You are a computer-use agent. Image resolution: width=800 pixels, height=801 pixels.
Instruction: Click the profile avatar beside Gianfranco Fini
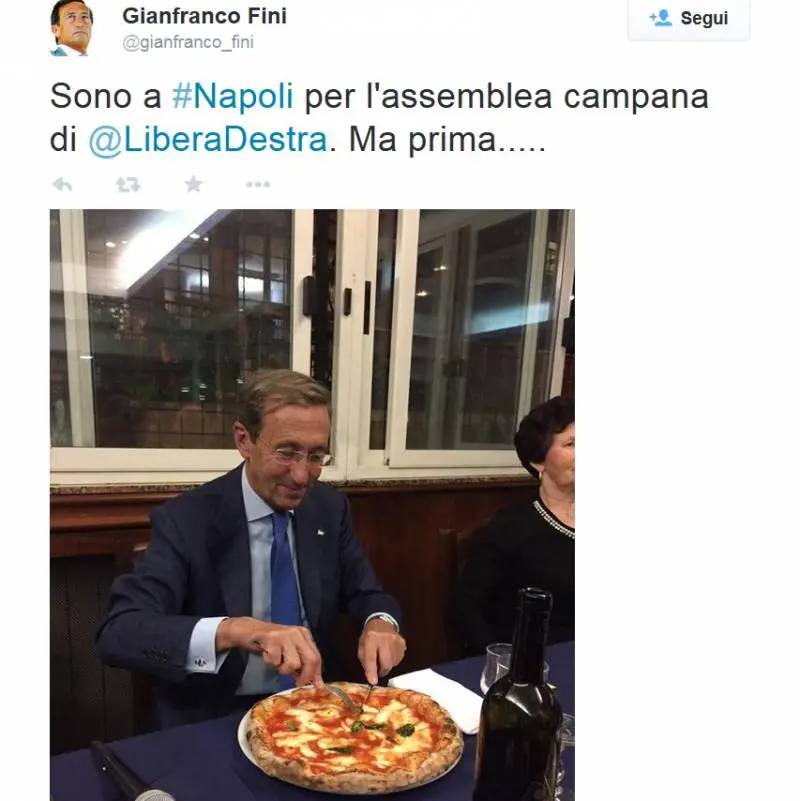click(x=71, y=29)
